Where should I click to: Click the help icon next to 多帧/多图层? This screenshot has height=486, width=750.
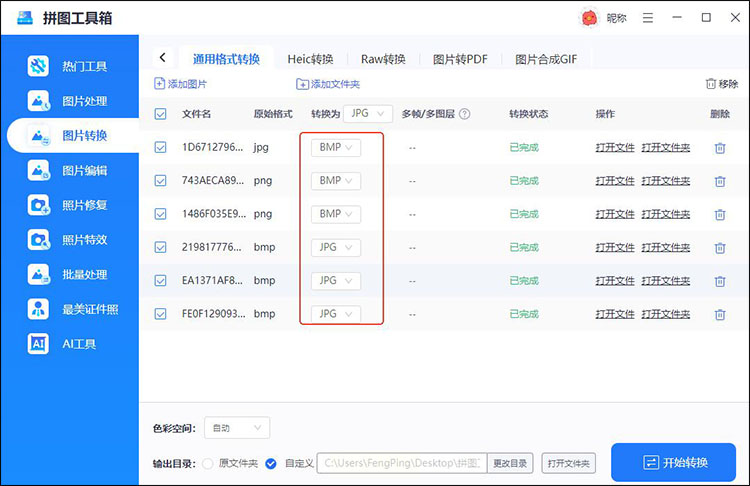464,114
